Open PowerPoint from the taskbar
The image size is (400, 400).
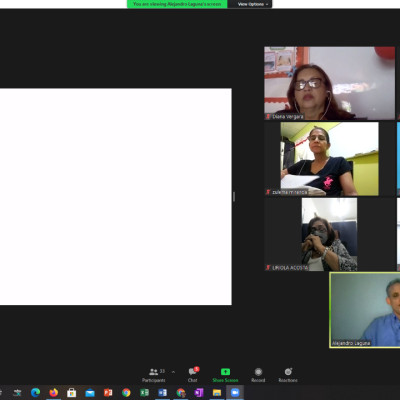click(x=108, y=392)
